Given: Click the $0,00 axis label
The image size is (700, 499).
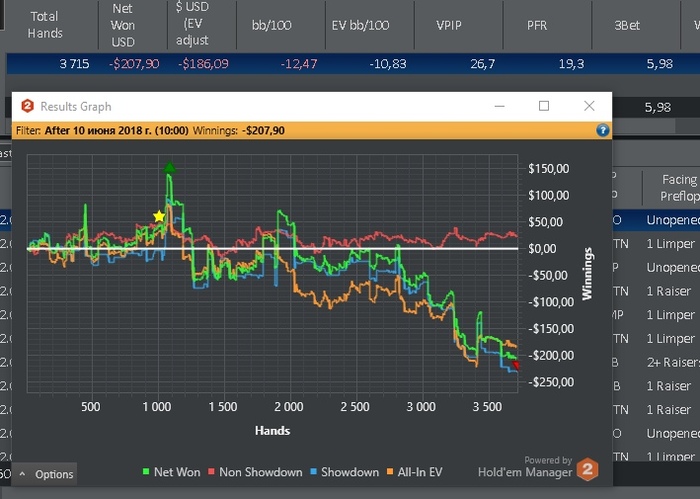Looking at the screenshot, I should [542, 249].
